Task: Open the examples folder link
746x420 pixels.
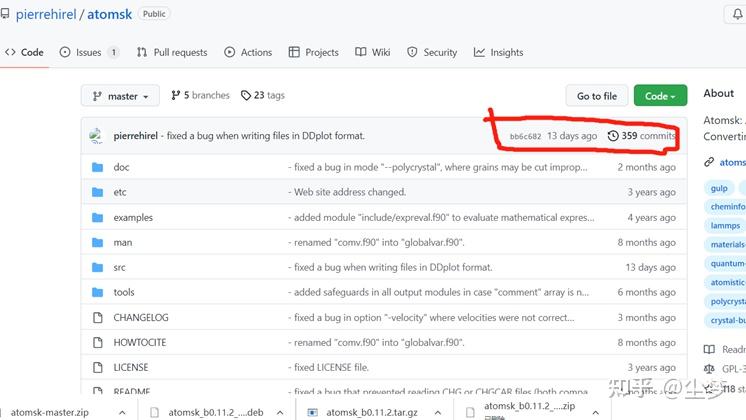Action: 133,217
